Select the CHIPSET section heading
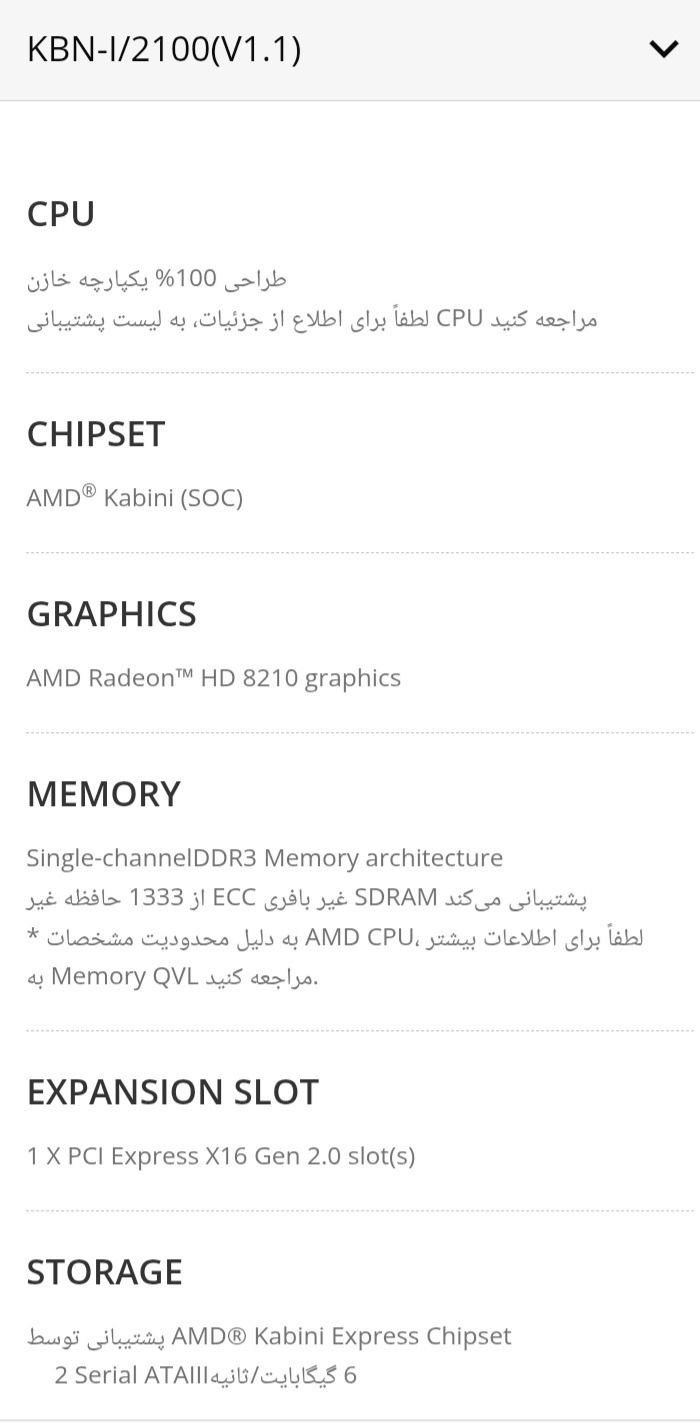Viewport: 700px width, 1424px height. tap(96, 434)
